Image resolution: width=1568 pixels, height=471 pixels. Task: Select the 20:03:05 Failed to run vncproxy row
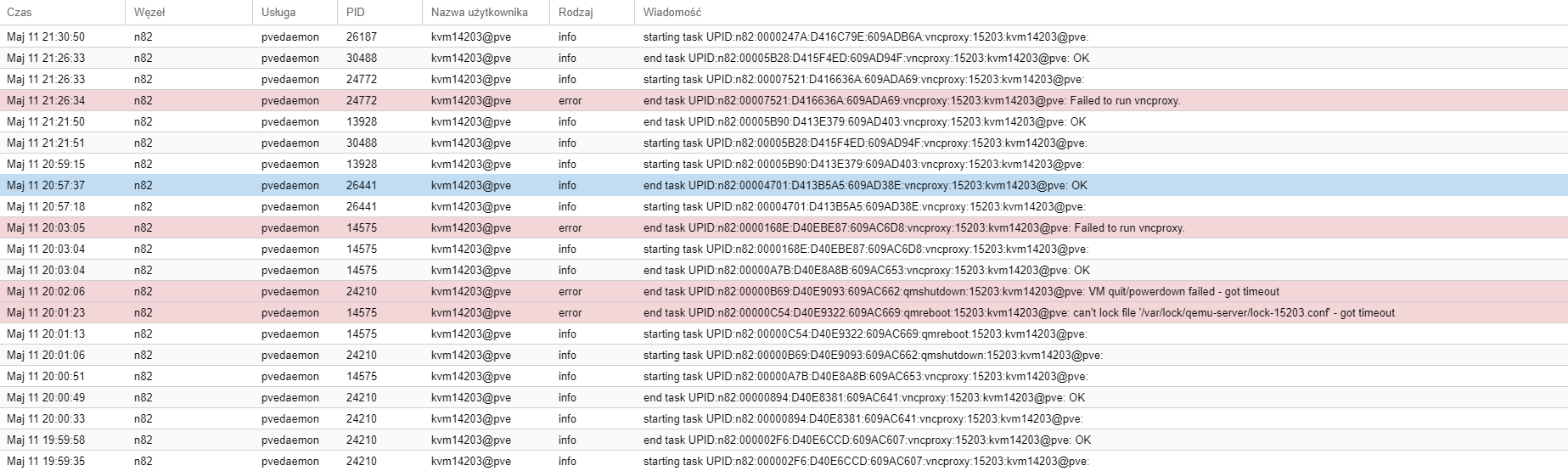pyautogui.click(x=913, y=227)
